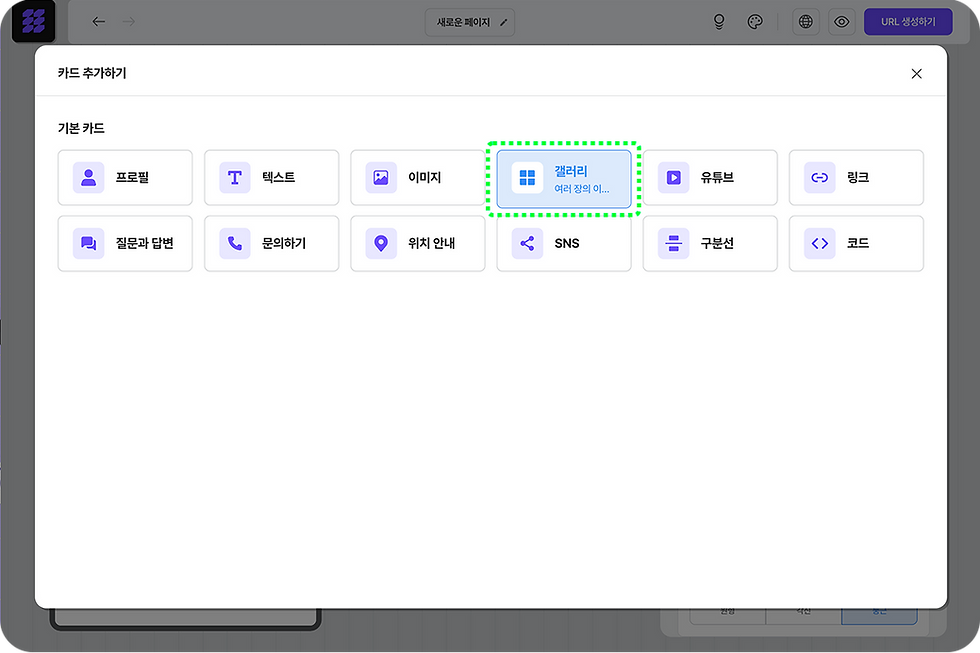Click the globe icon in header
This screenshot has height=653, width=980.
[806, 22]
